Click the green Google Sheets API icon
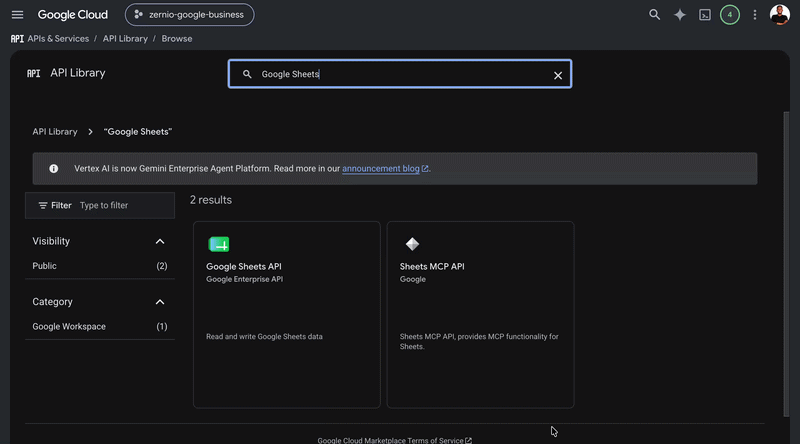This screenshot has width=800, height=444. 219,244
